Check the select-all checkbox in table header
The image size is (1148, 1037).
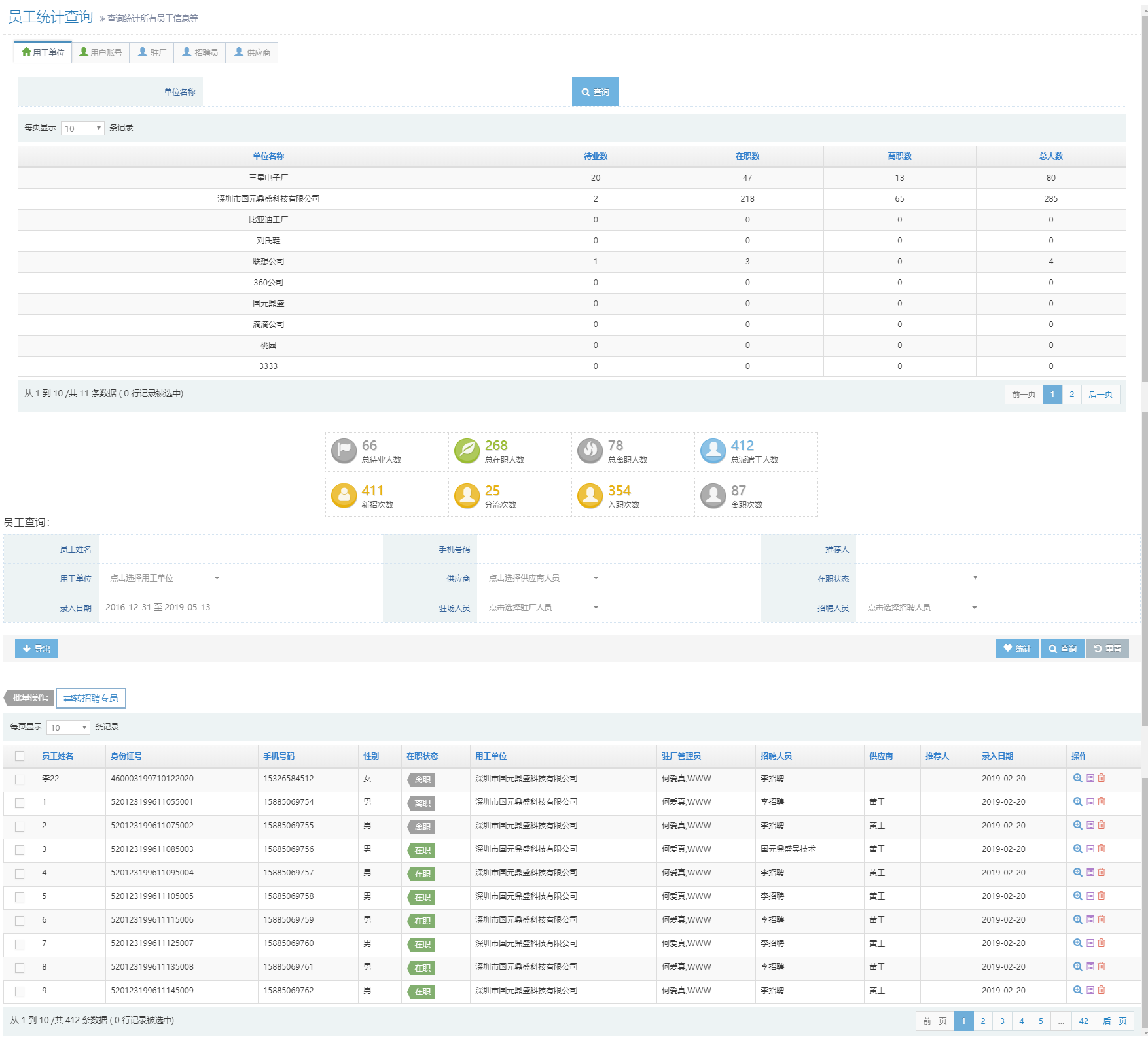[20, 756]
